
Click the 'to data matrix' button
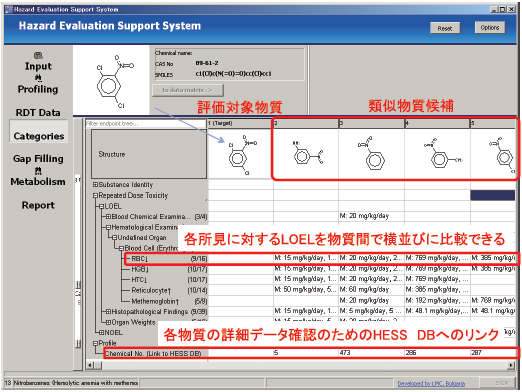click(188, 90)
